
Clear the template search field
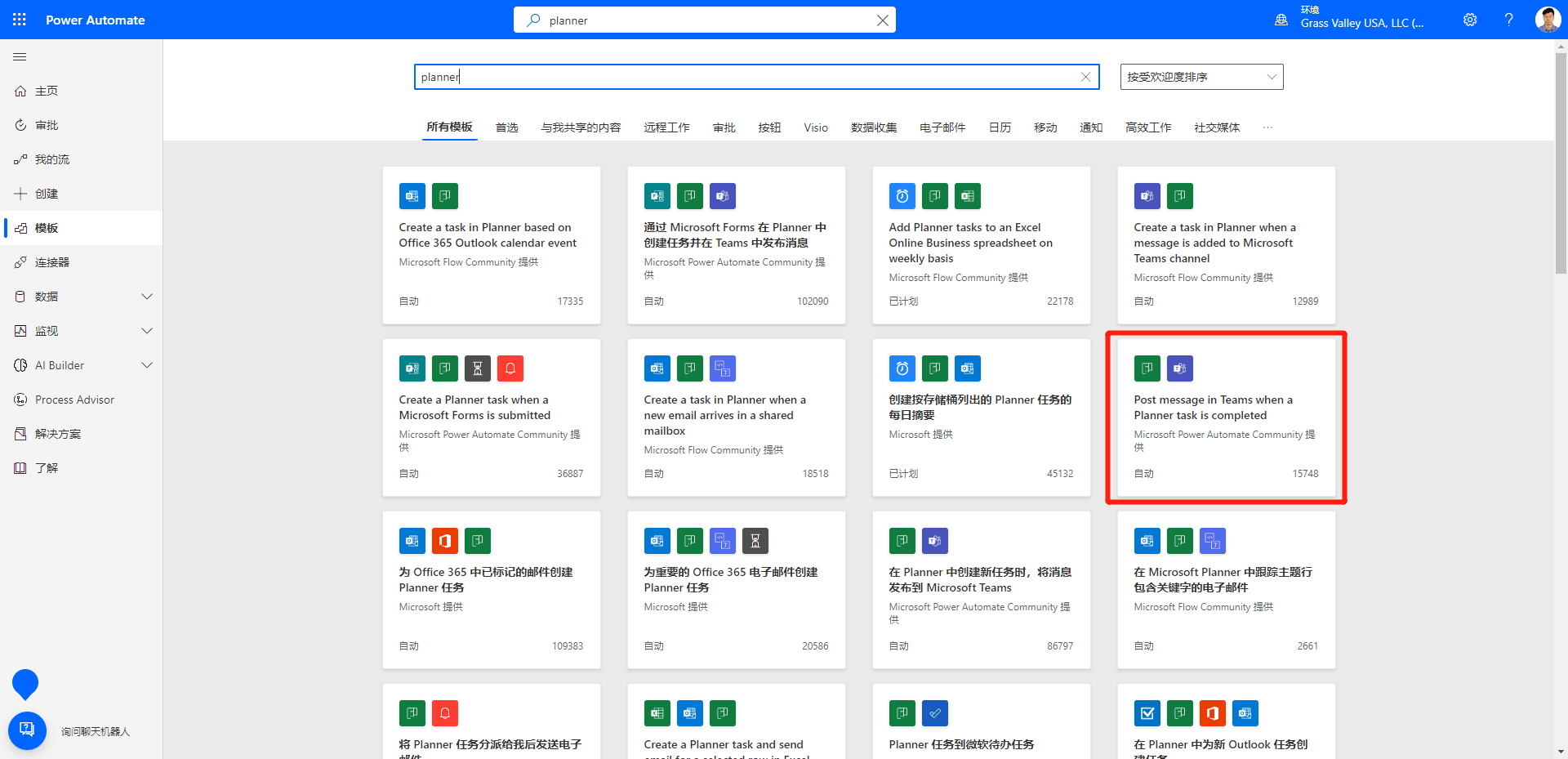click(x=1085, y=77)
